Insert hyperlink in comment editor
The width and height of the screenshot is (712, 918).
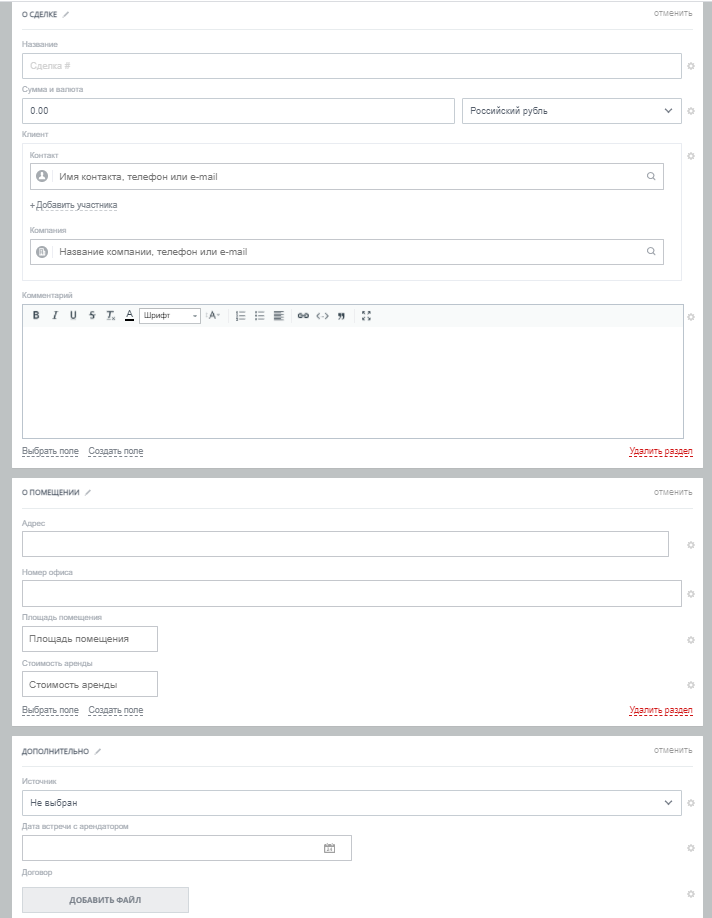pyautogui.click(x=303, y=316)
